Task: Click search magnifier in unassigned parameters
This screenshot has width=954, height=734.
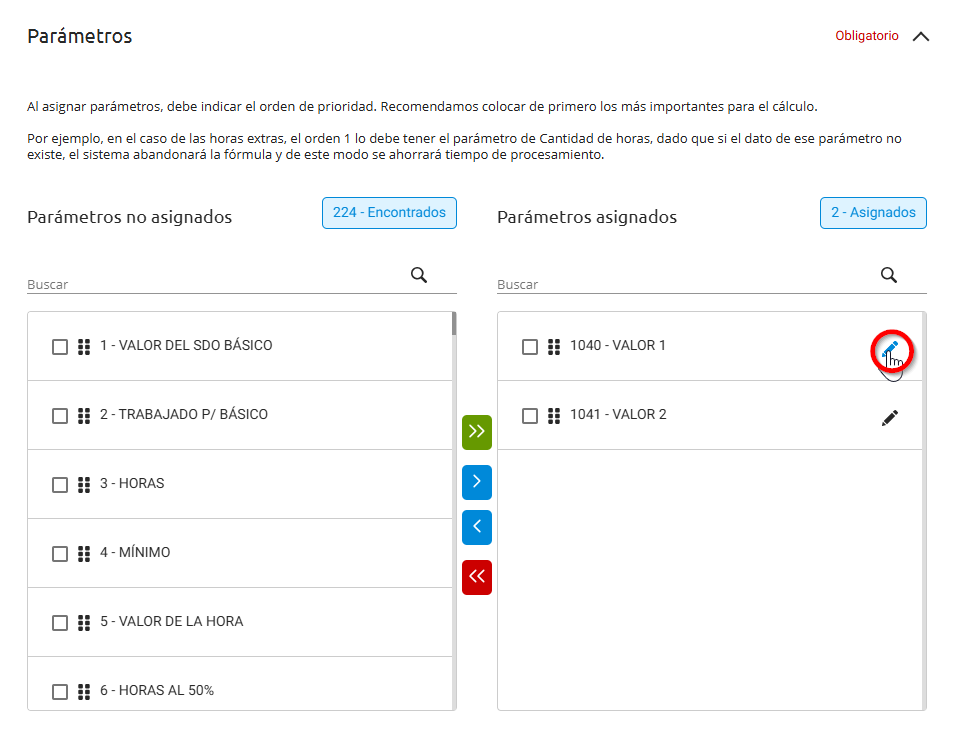Action: click(x=419, y=275)
